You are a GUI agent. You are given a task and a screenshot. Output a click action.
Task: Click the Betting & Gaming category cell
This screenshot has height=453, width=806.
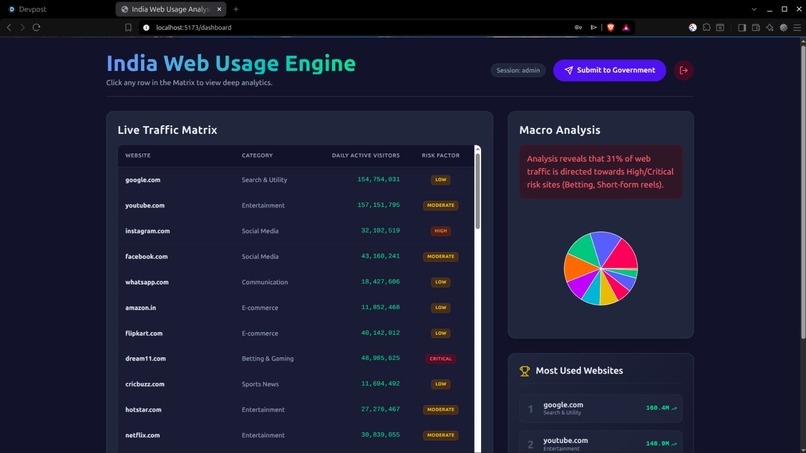[267, 358]
